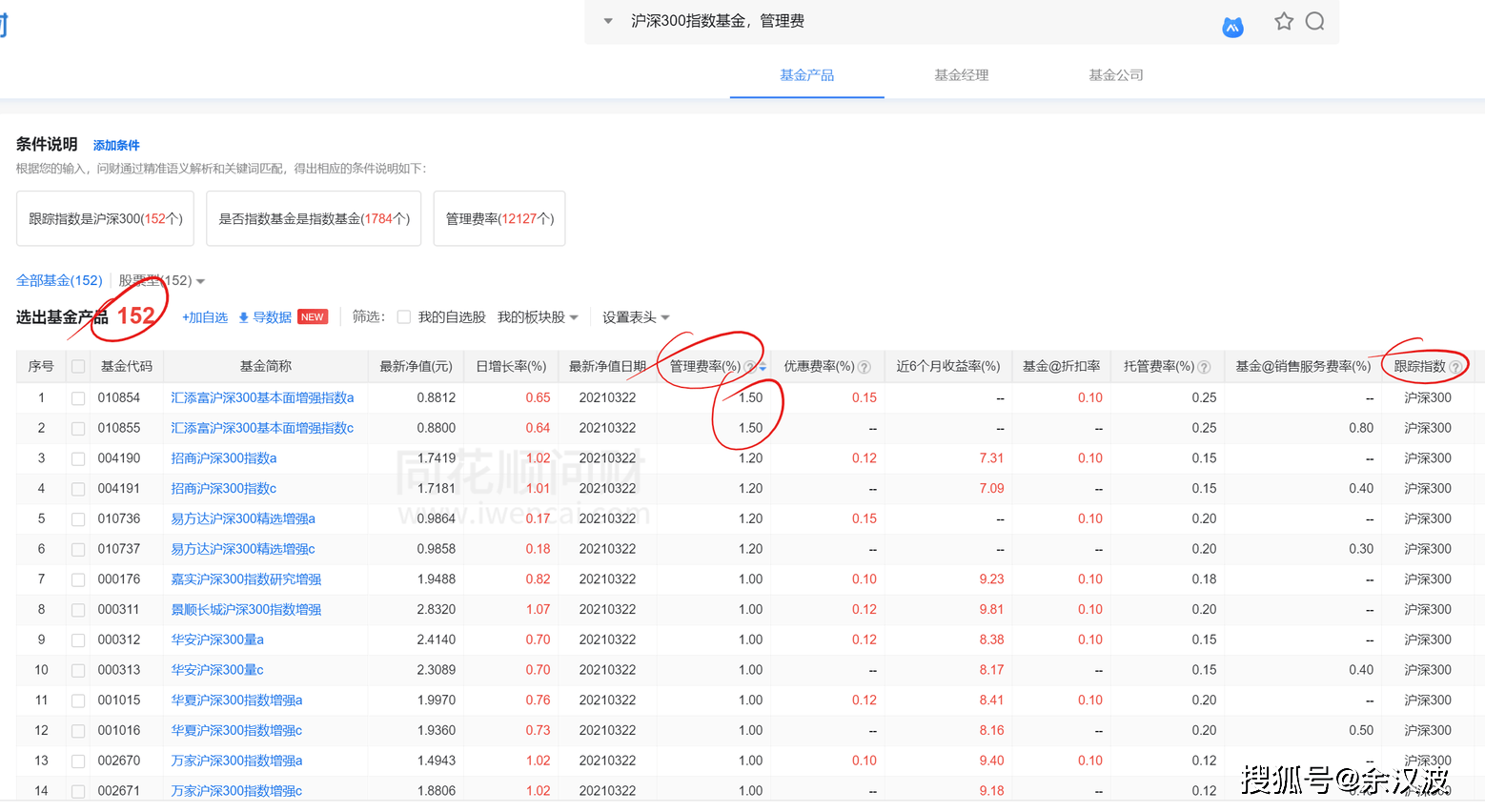Check the box for fund 004191

click(78, 489)
